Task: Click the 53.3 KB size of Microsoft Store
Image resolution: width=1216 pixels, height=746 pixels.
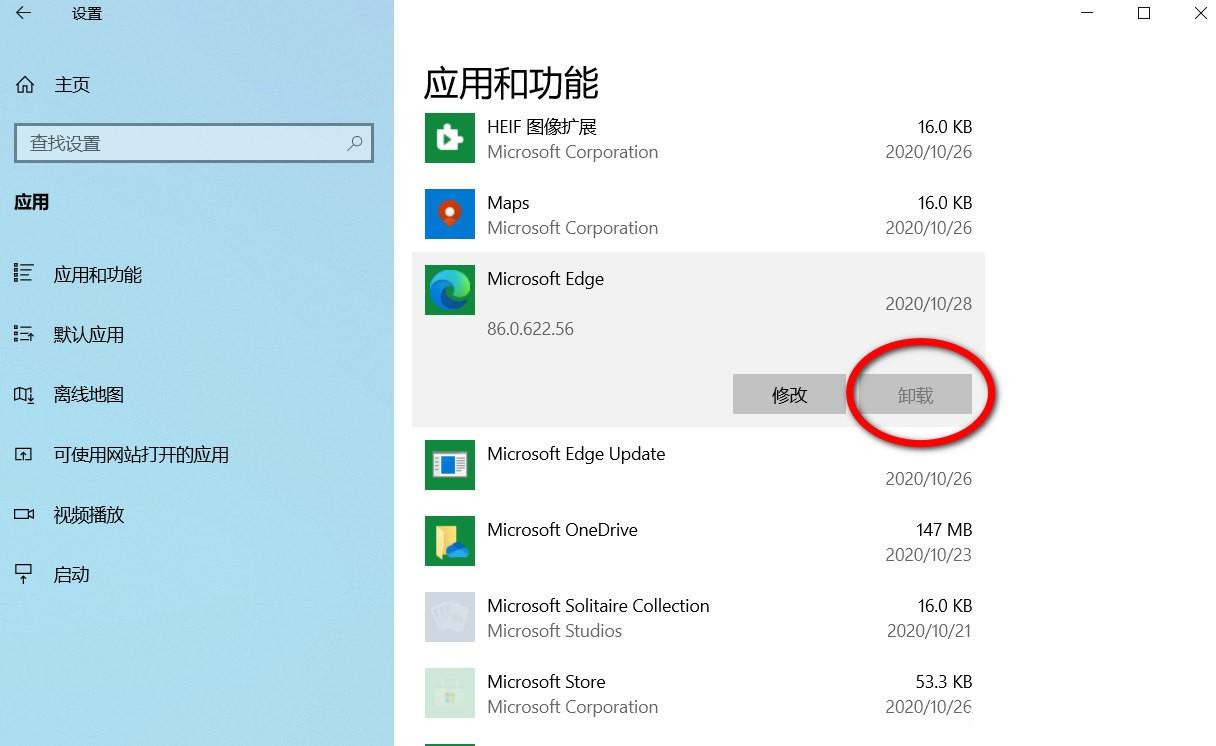Action: point(944,682)
